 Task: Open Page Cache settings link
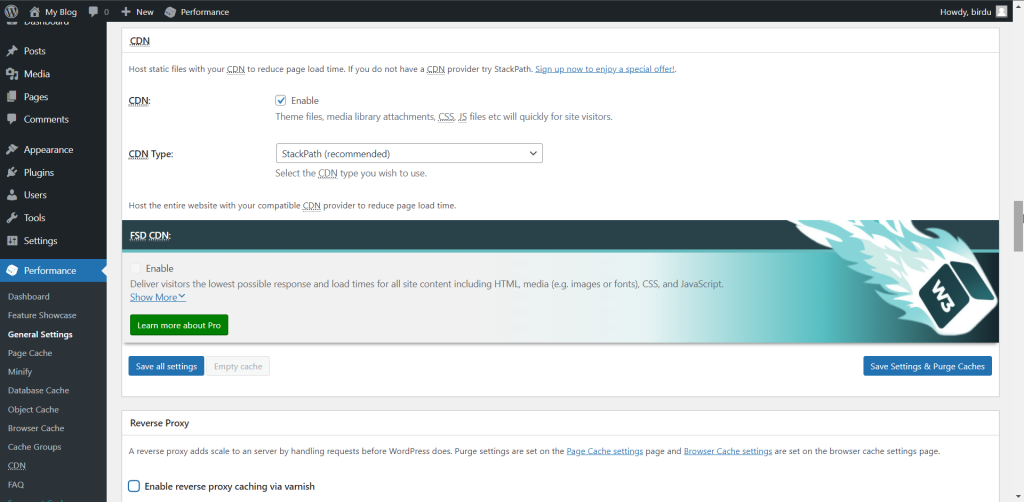(x=605, y=451)
